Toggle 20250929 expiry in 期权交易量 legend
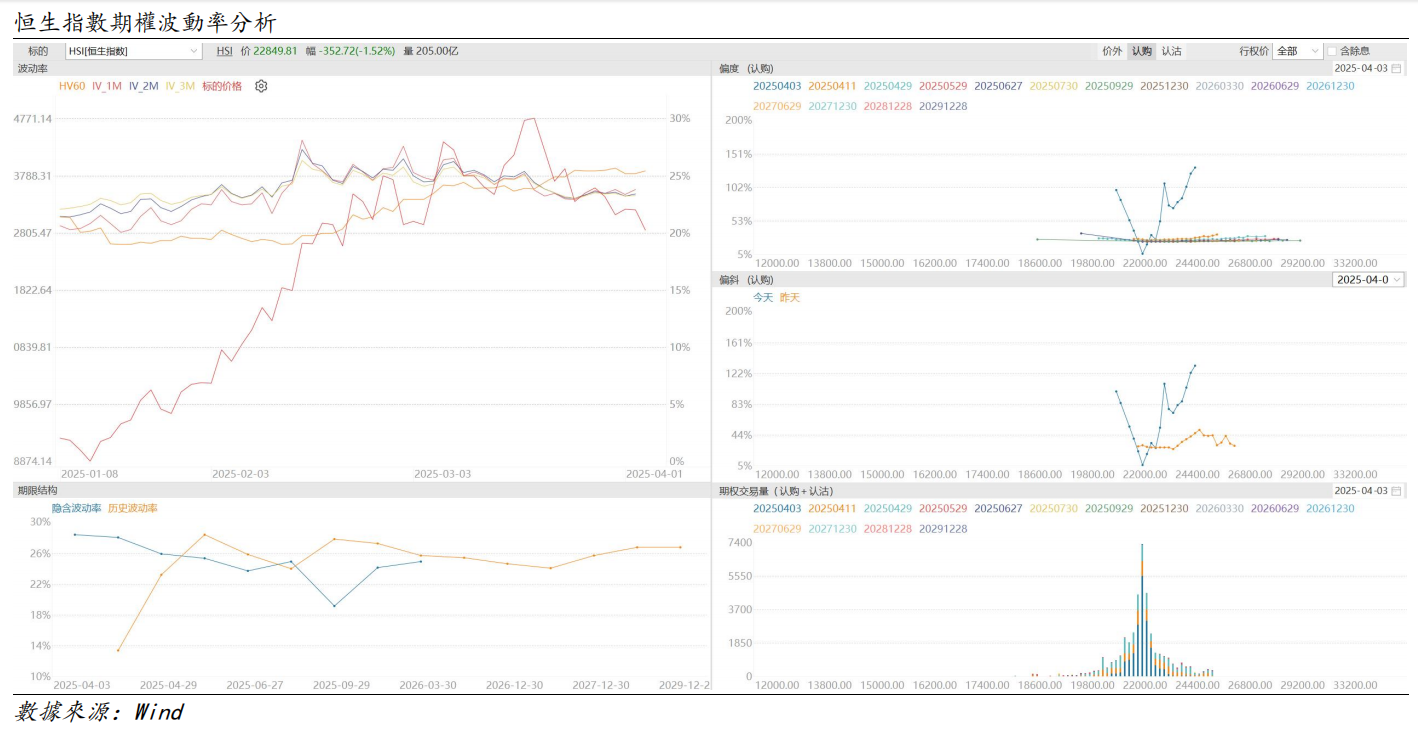This screenshot has height=733, width=1418. coord(1109,508)
